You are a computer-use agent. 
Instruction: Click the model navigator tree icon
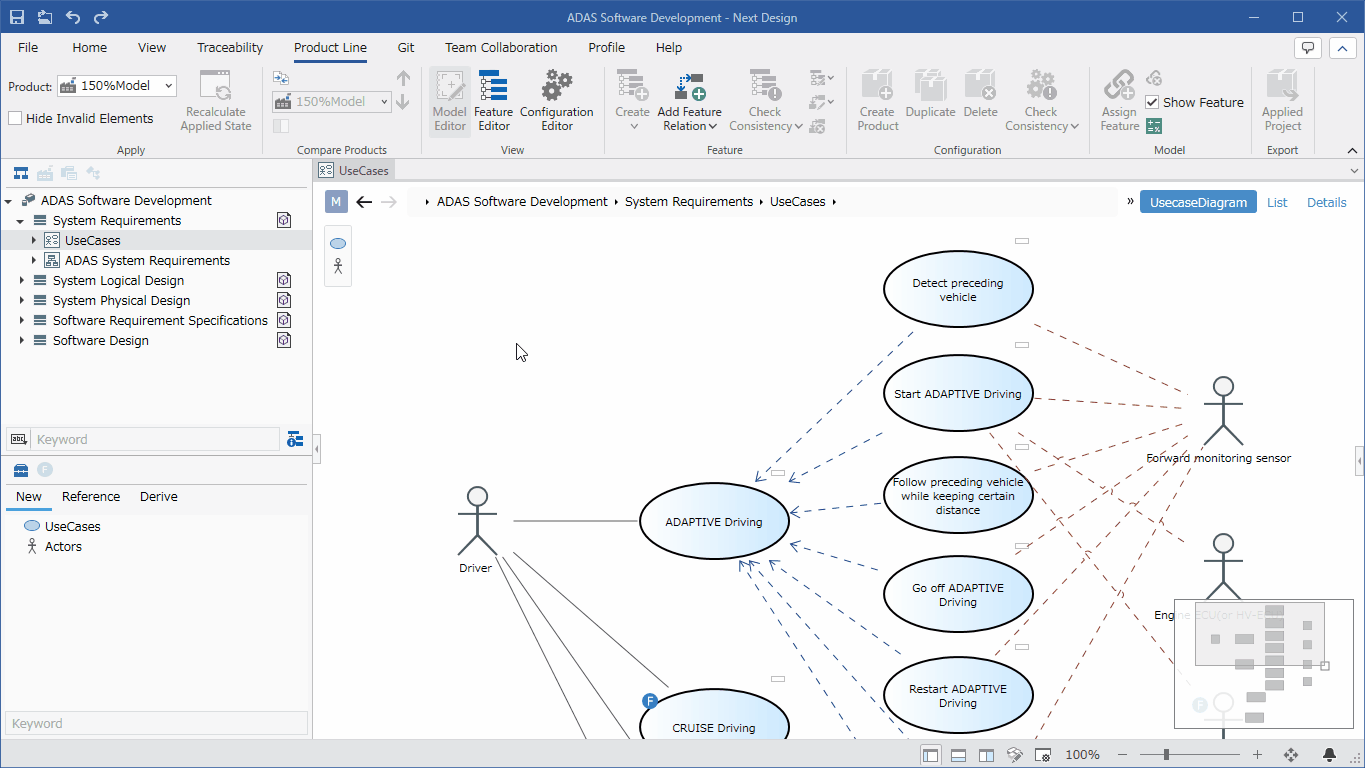click(x=20, y=173)
